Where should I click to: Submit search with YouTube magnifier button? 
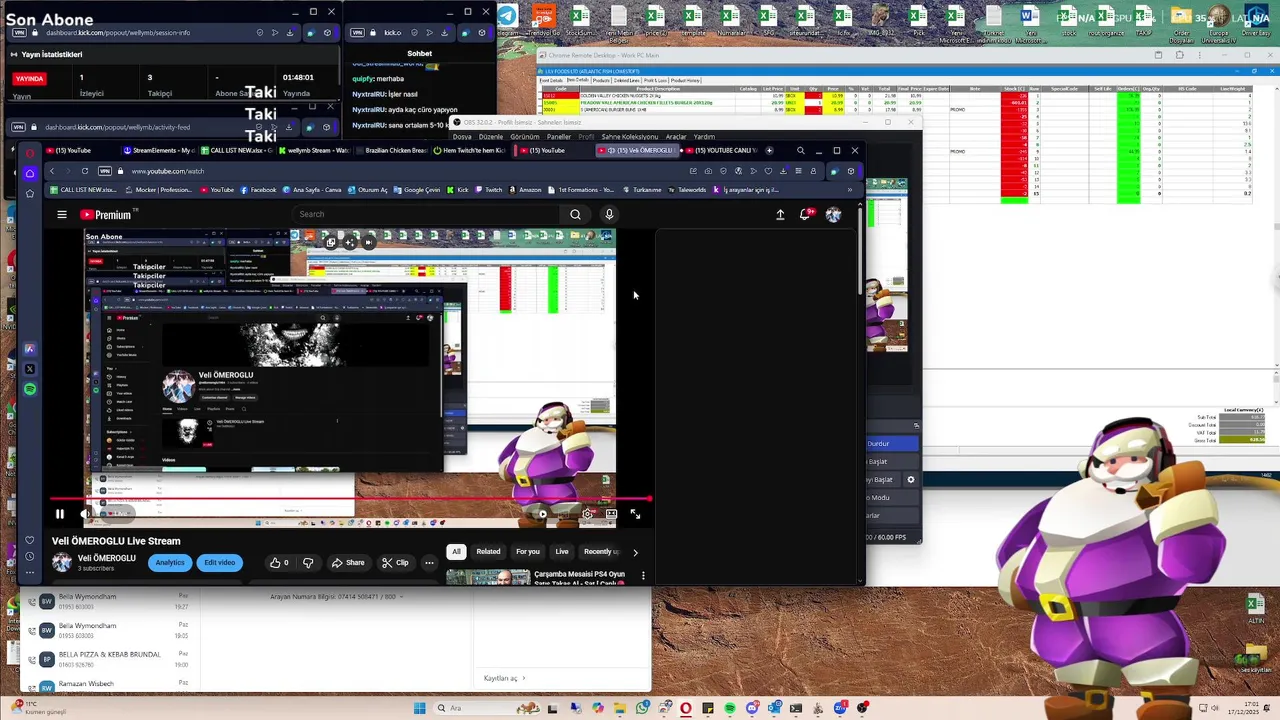[575, 214]
